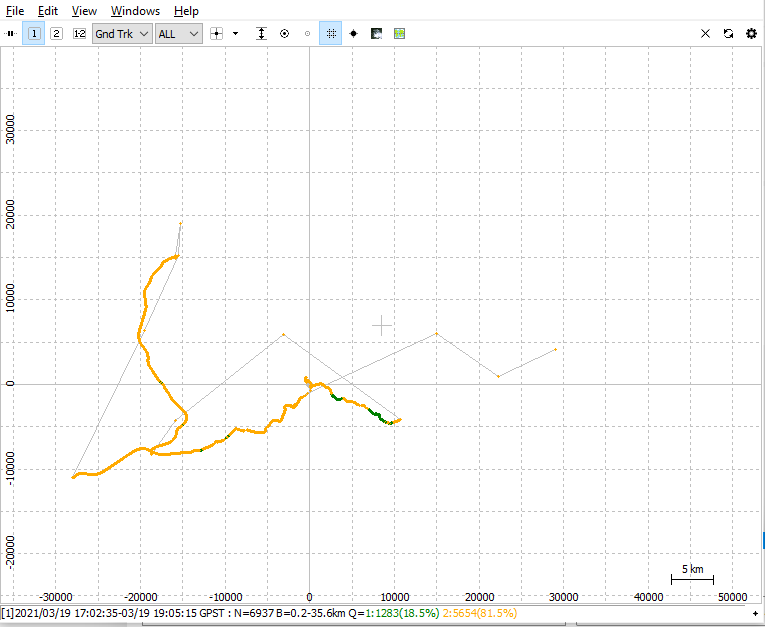Click the show track point target icon
Image resolution: width=765 pixels, height=627 pixels.
coord(284,34)
